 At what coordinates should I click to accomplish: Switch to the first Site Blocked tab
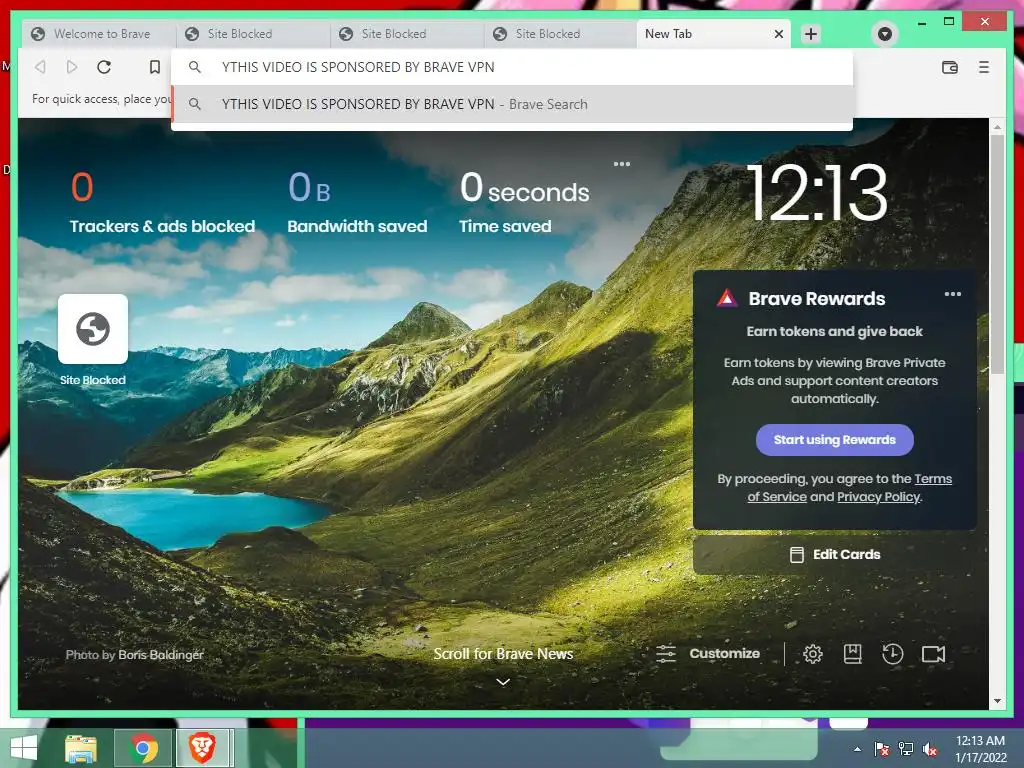253,34
